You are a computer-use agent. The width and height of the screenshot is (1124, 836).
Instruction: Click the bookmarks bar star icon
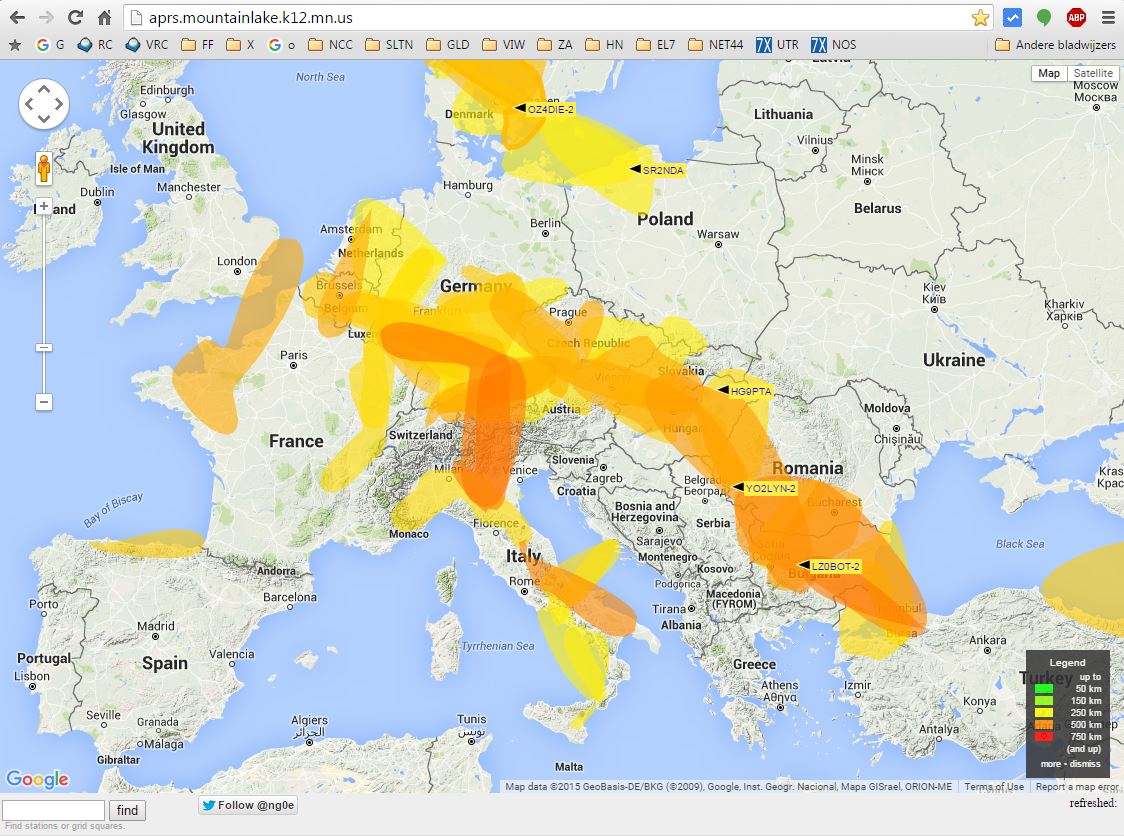(x=14, y=44)
